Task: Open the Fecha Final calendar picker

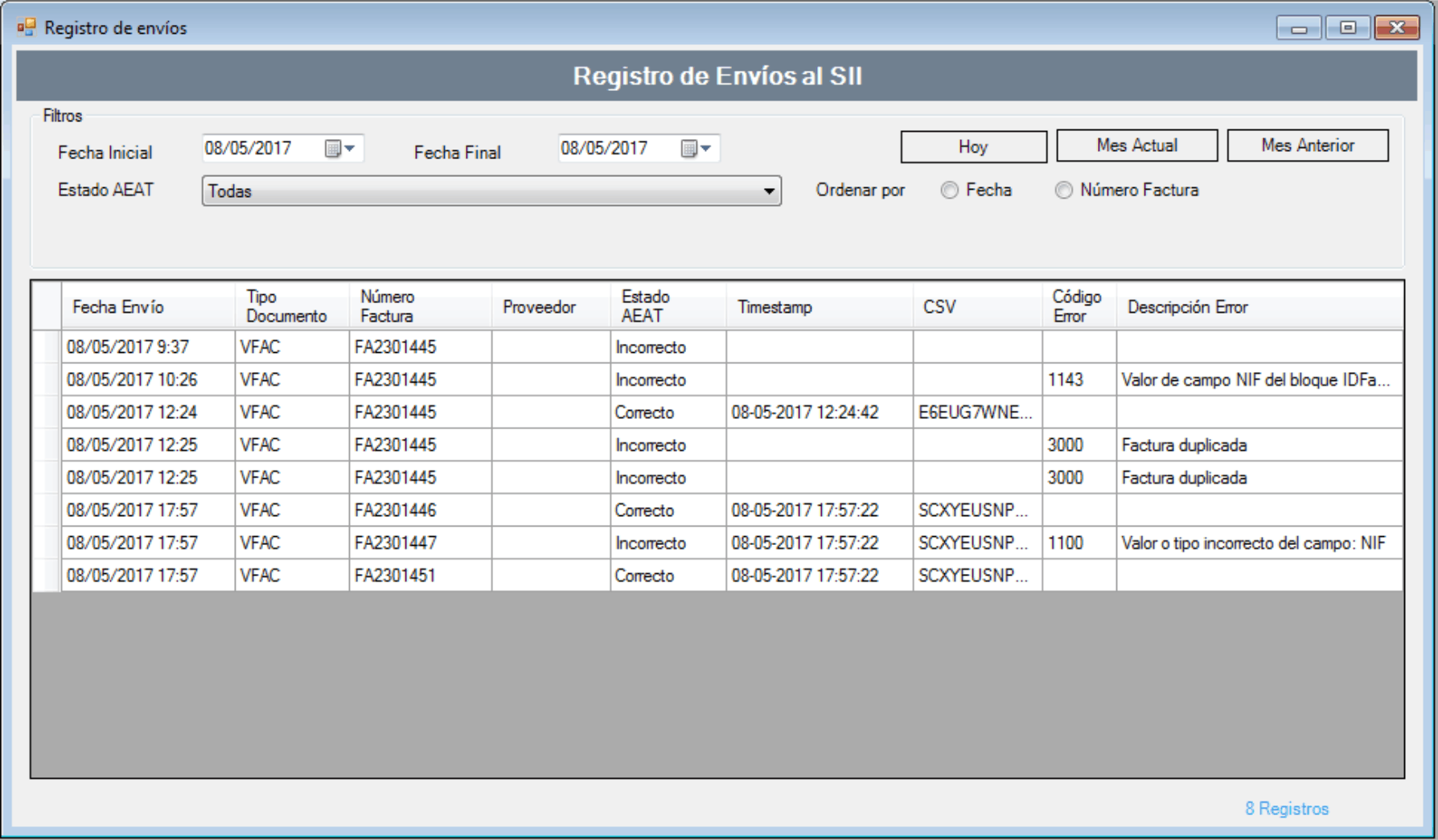Action: [x=696, y=149]
